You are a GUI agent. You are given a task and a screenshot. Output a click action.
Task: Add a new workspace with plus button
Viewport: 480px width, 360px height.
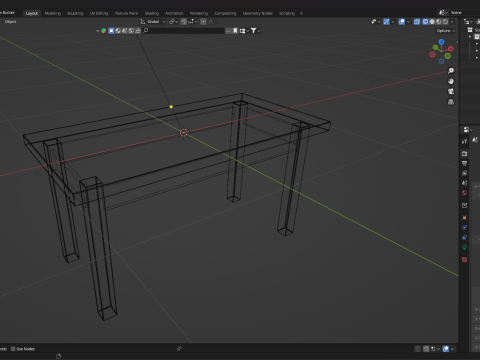click(301, 13)
